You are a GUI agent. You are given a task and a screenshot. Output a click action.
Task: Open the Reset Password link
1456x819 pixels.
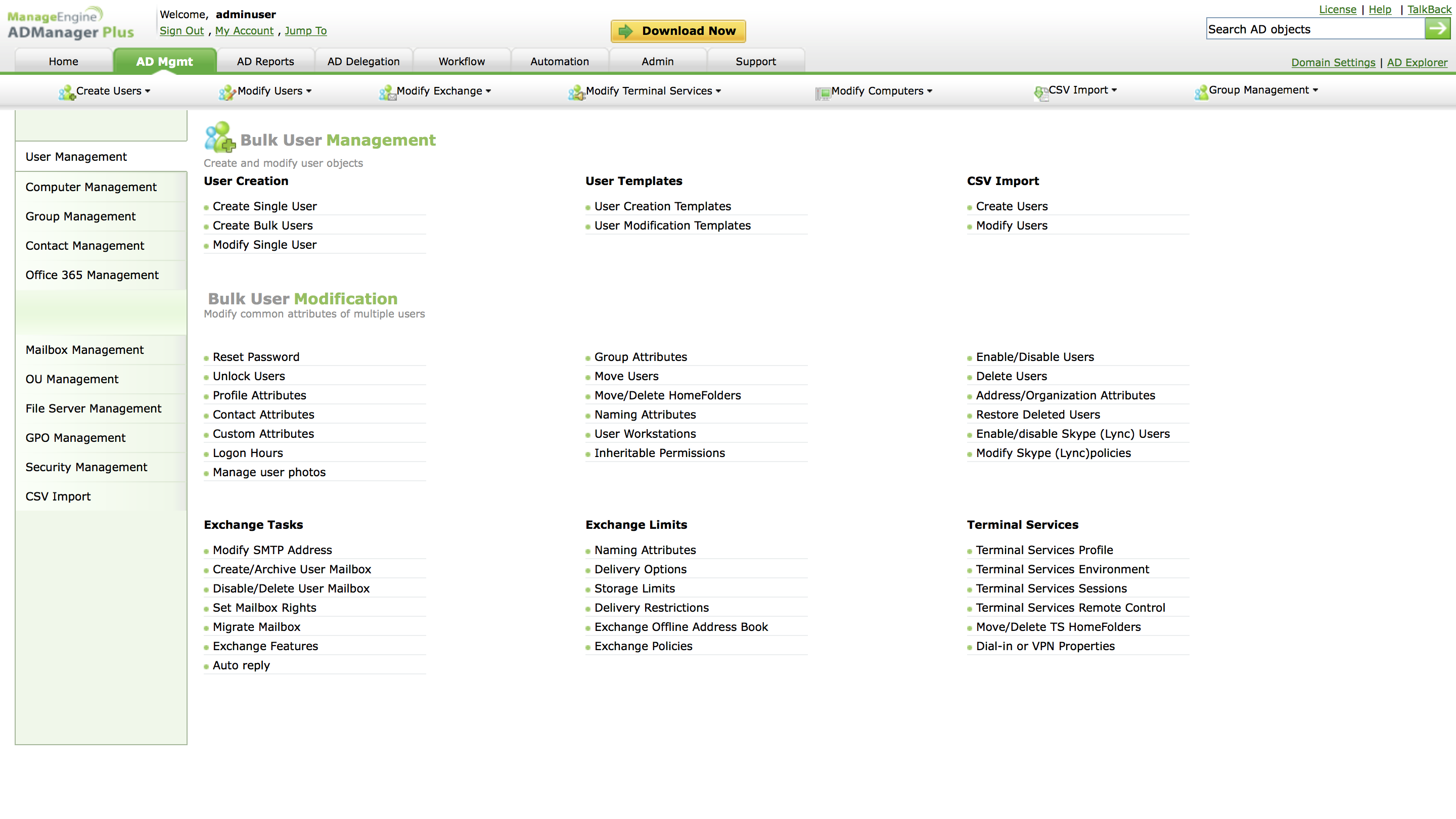tap(255, 356)
